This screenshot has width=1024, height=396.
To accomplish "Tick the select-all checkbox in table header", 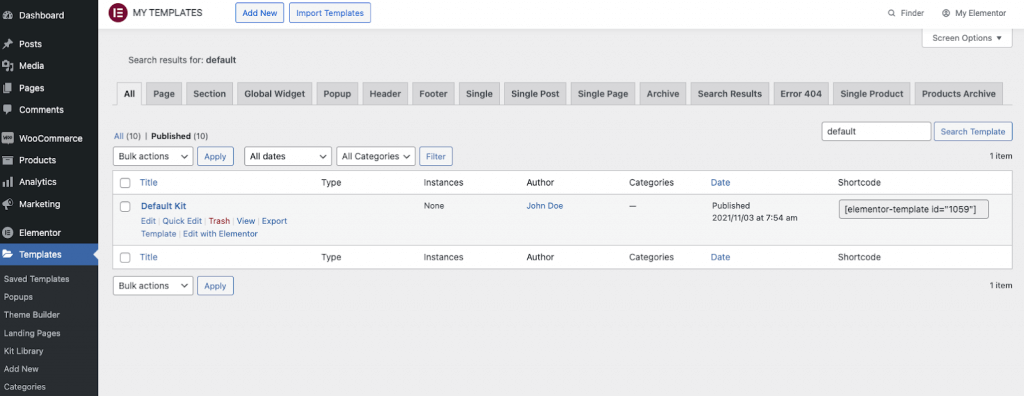I will pyautogui.click(x=125, y=183).
